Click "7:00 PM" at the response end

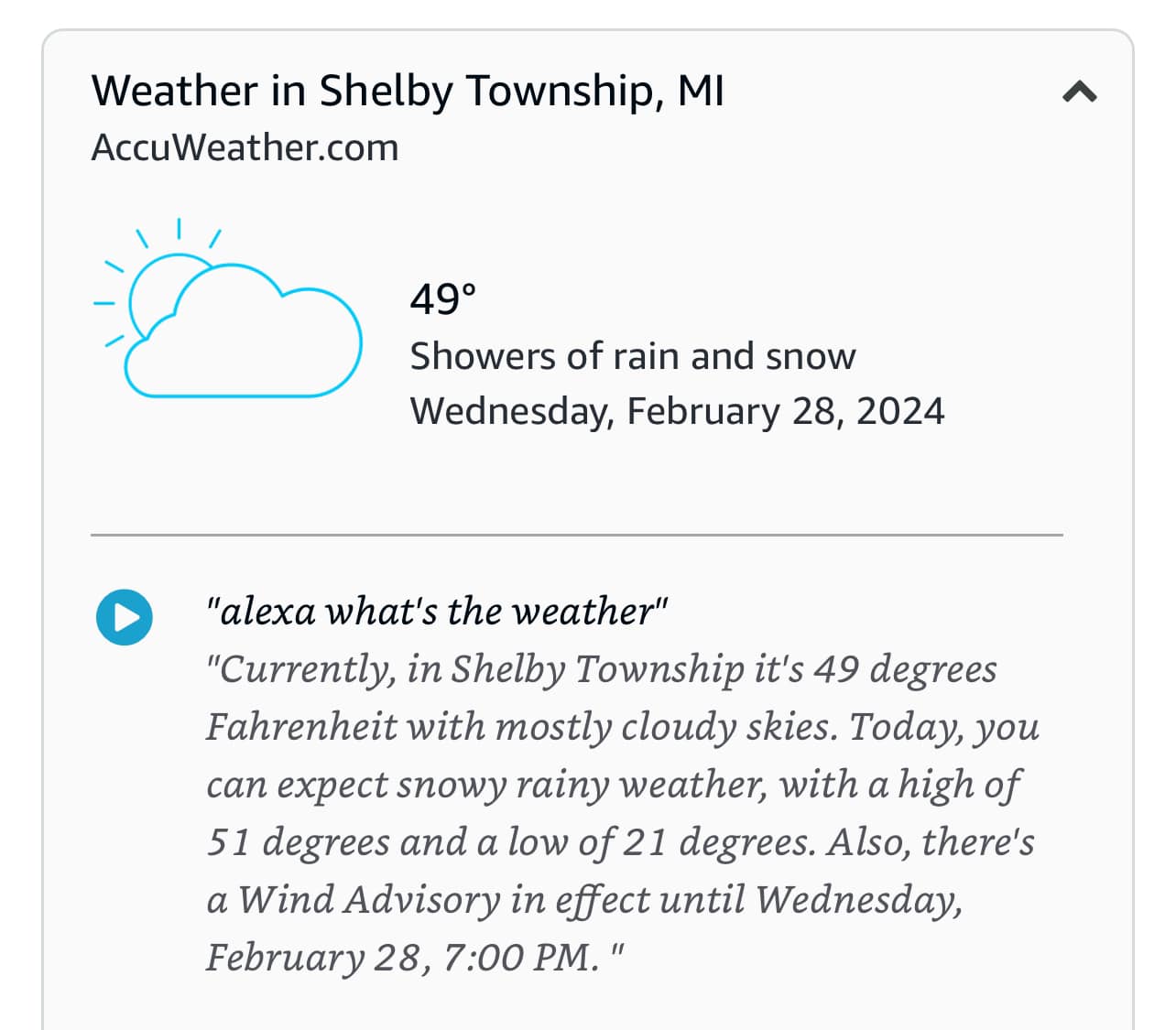coord(520,958)
